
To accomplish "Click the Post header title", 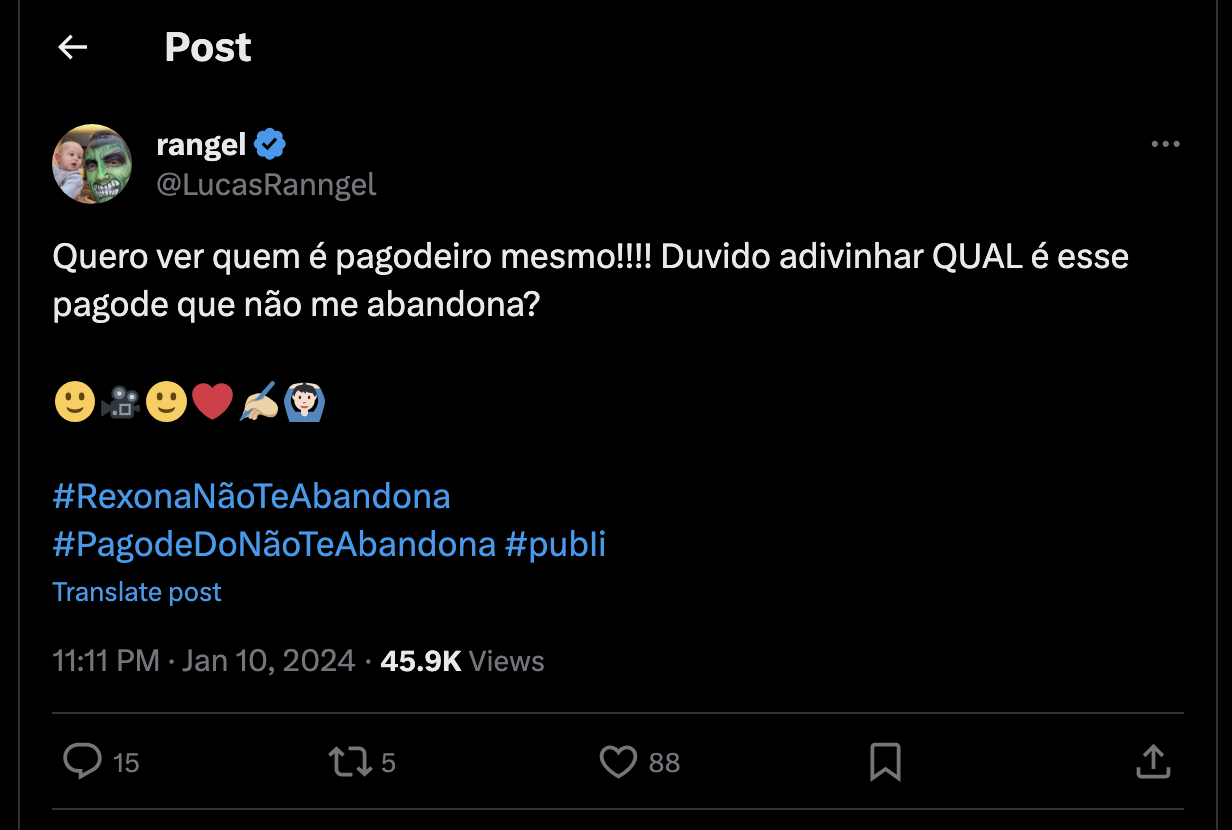I will point(208,47).
